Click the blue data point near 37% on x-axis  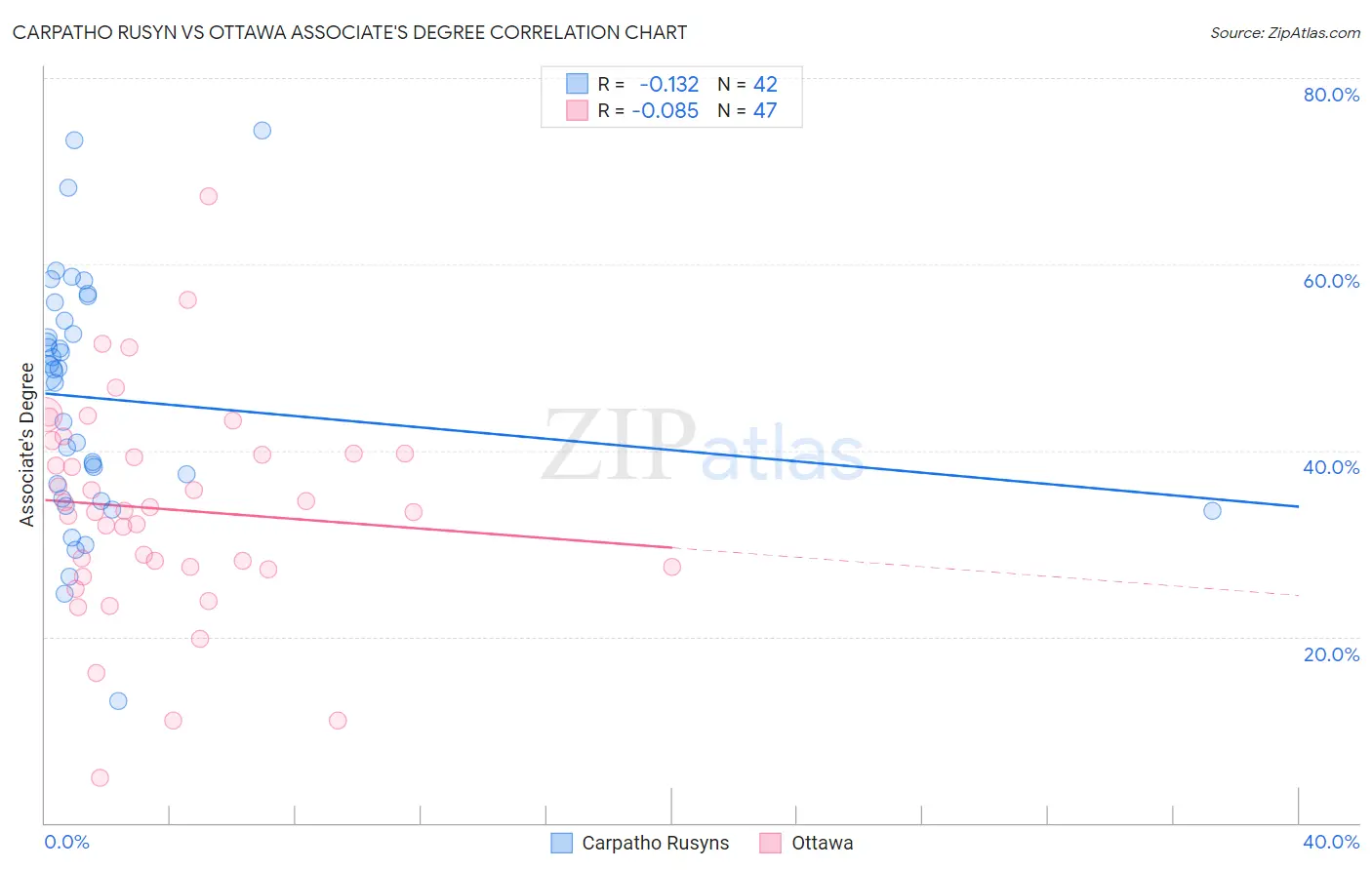1212,510
